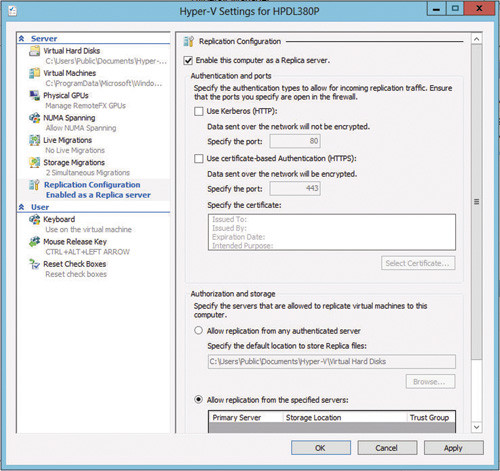Image resolution: width=500 pixels, height=471 pixels.
Task: Click the scrollbar up arrow
Action: click(477, 39)
